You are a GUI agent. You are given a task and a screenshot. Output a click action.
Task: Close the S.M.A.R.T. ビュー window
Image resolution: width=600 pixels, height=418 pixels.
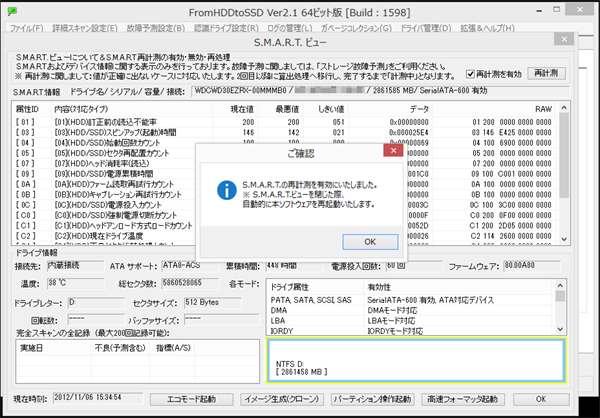coord(564,39)
